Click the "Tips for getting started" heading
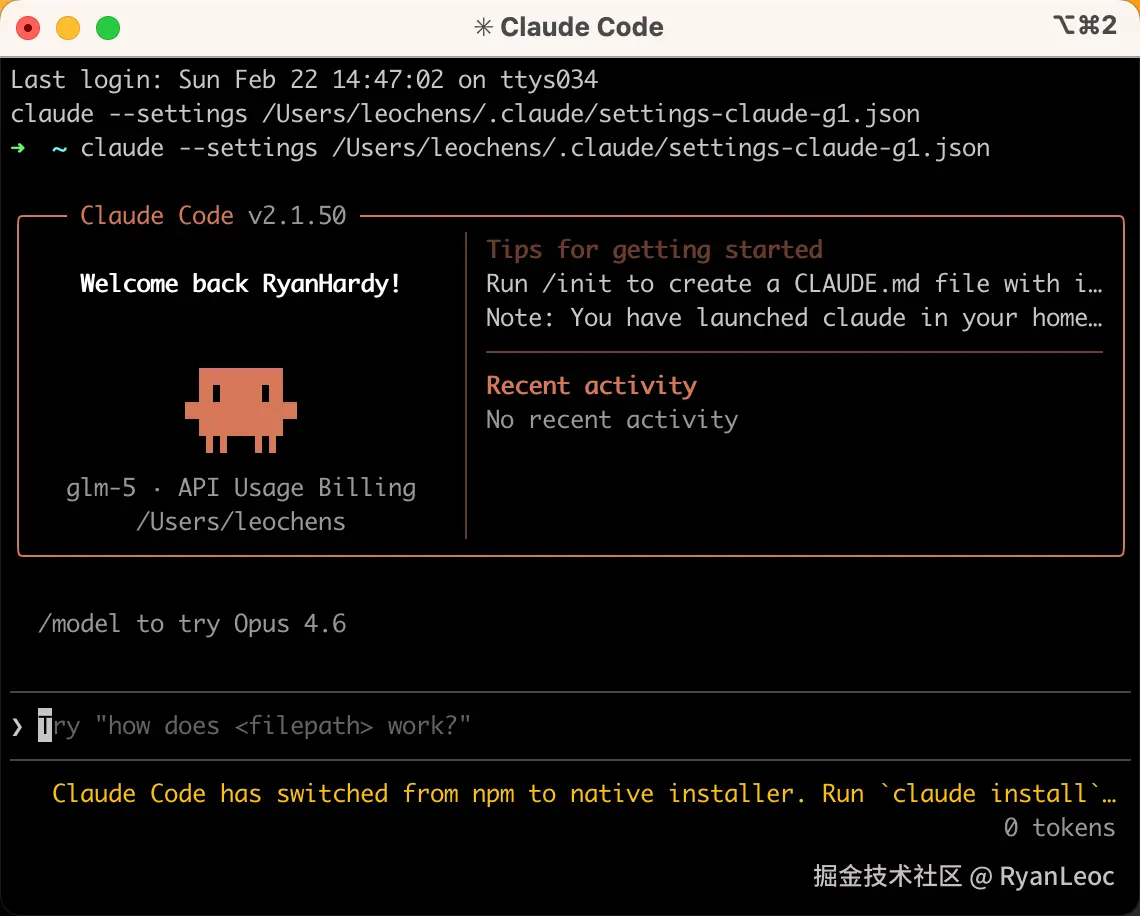The height and width of the screenshot is (916, 1140). point(654,250)
